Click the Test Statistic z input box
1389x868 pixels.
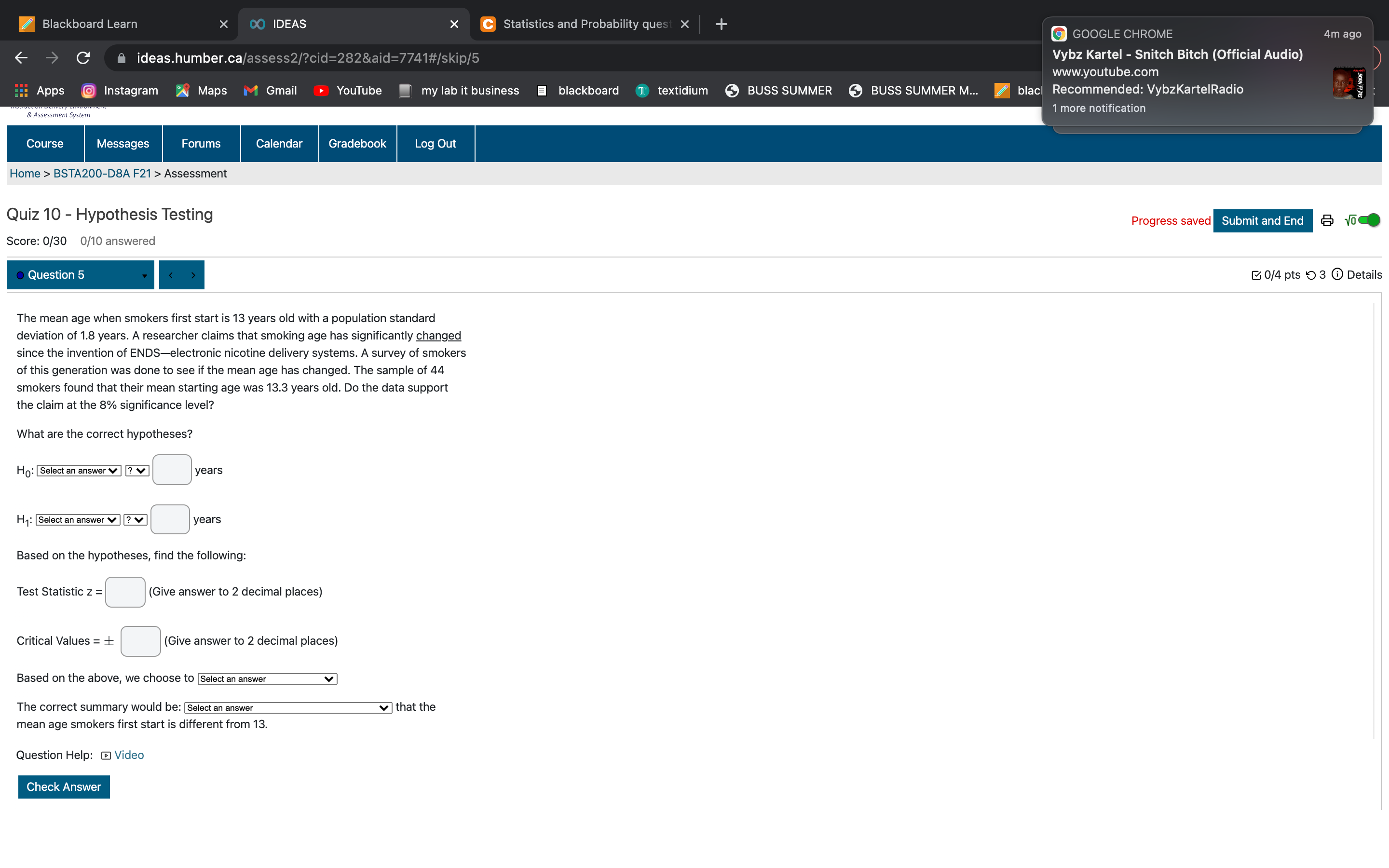click(125, 592)
